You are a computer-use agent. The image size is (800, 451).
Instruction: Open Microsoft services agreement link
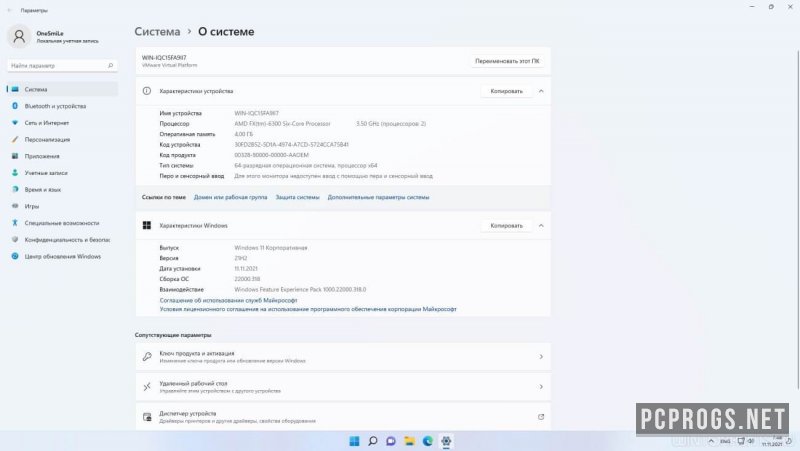tap(228, 300)
